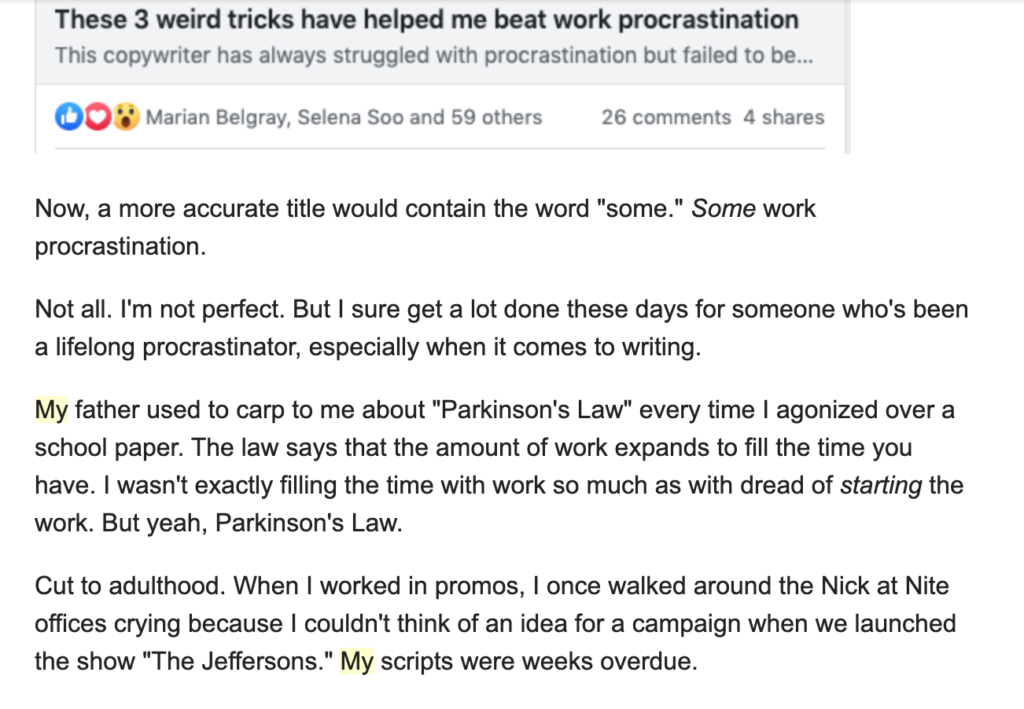Open the '3 weird tricks' article headline
Viewport: 1024px width, 709px height.
pos(426,20)
